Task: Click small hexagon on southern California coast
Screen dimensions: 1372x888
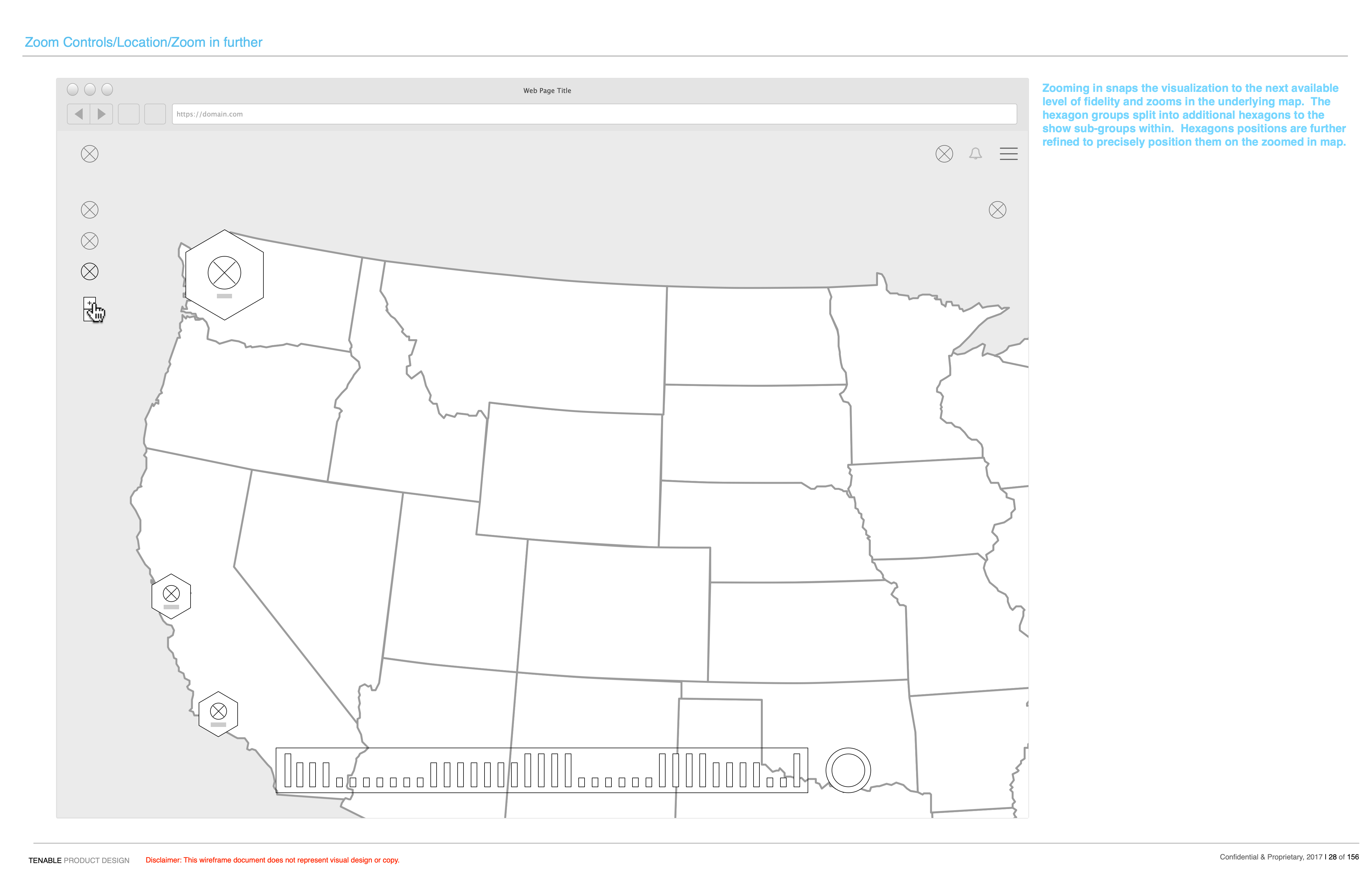Action: [x=219, y=714]
